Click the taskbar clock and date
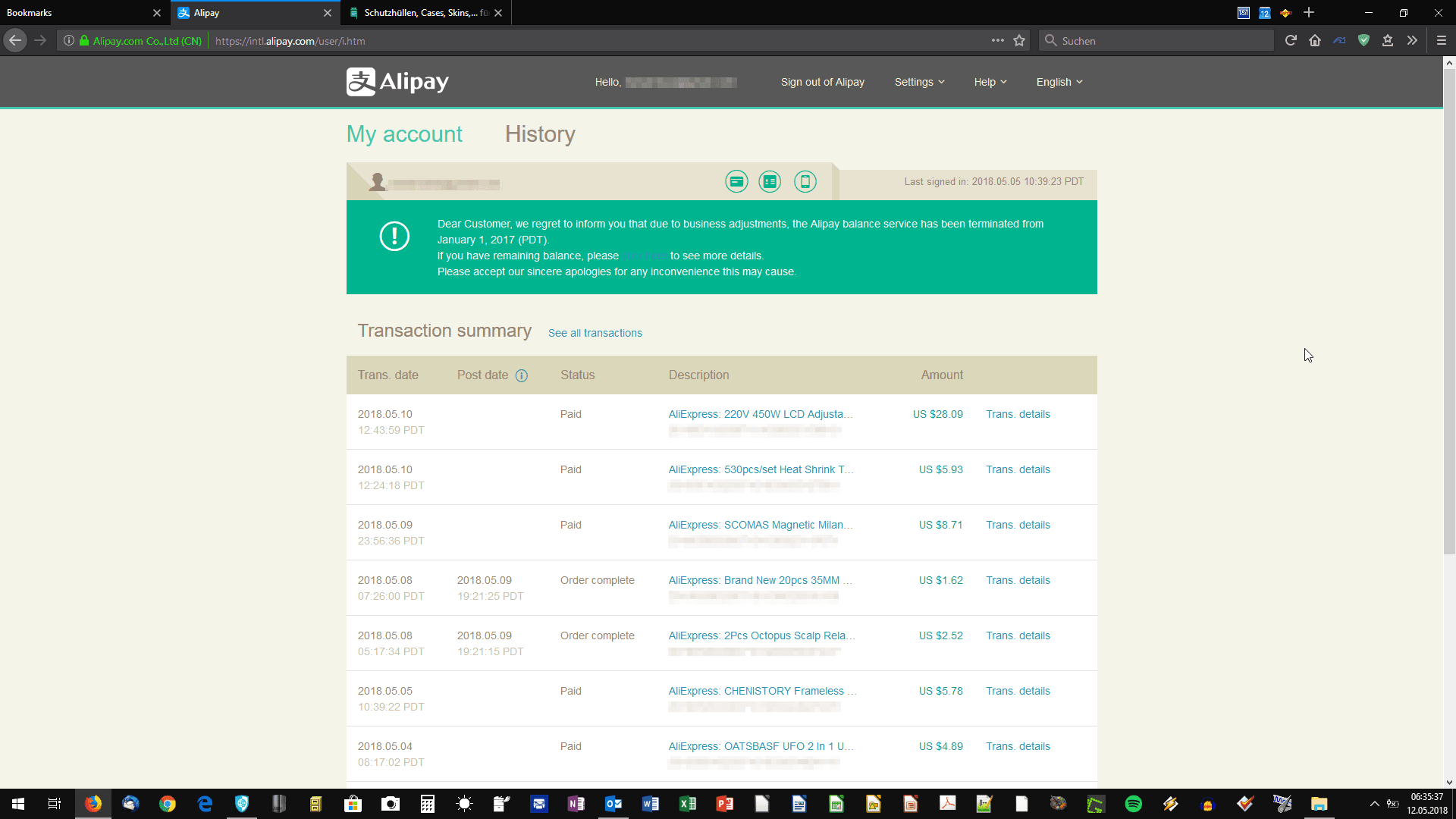Screen dimensions: 1456x819 [x=1426, y=804]
